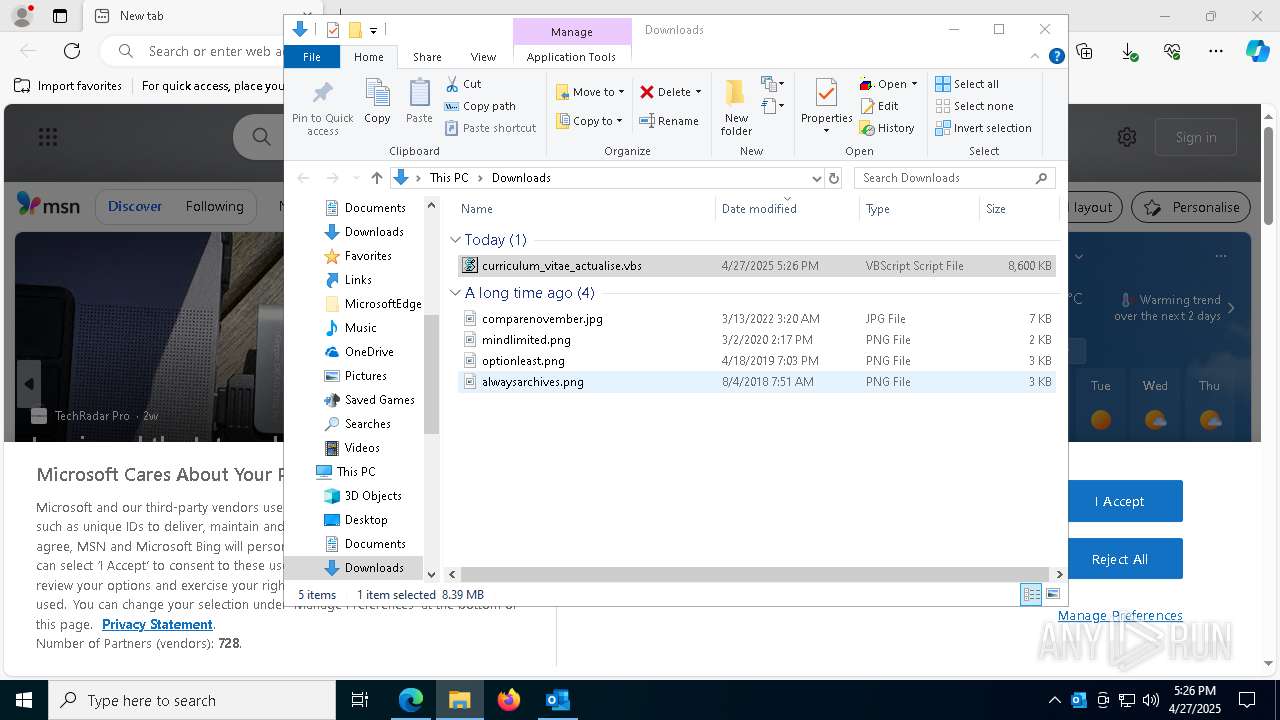Minimize the ribbon chevron
This screenshot has width=1280, height=720.
click(1035, 57)
